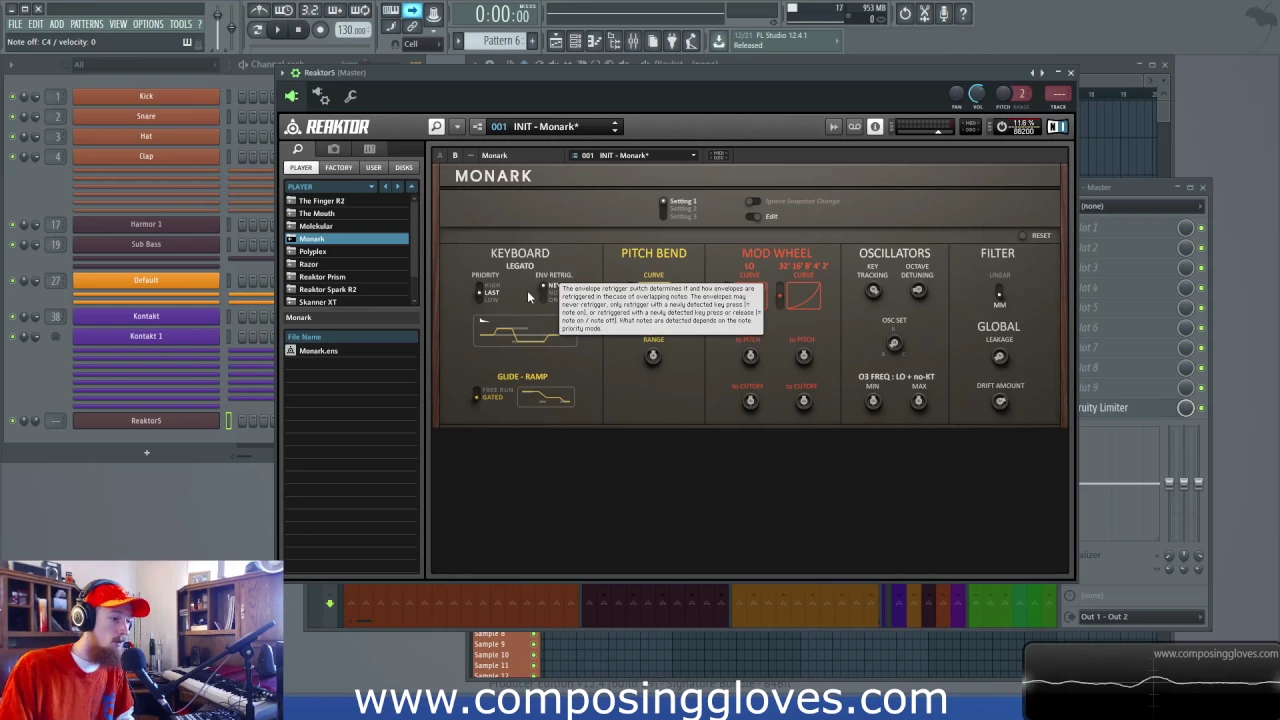Select Reaktor Prism in browser list

[347, 277]
